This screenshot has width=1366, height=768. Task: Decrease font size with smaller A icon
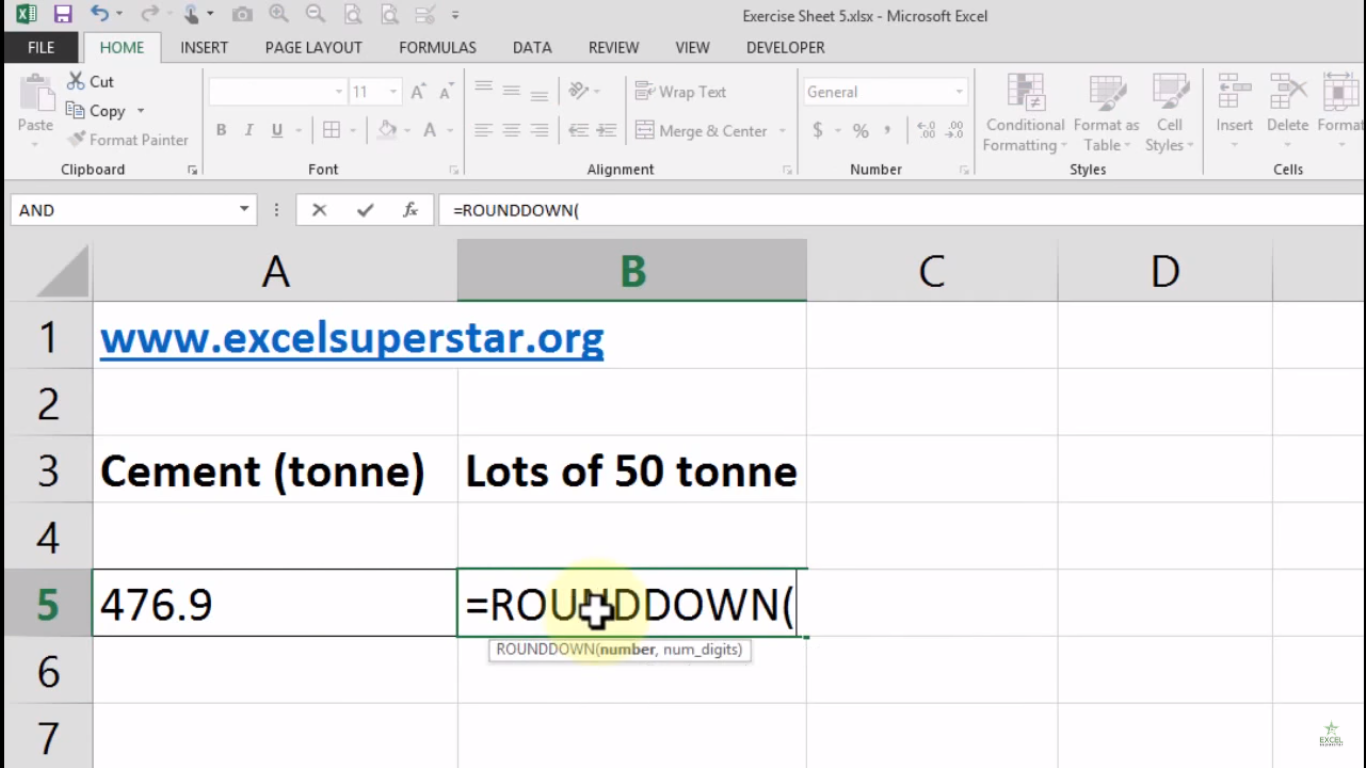pyautogui.click(x=445, y=92)
